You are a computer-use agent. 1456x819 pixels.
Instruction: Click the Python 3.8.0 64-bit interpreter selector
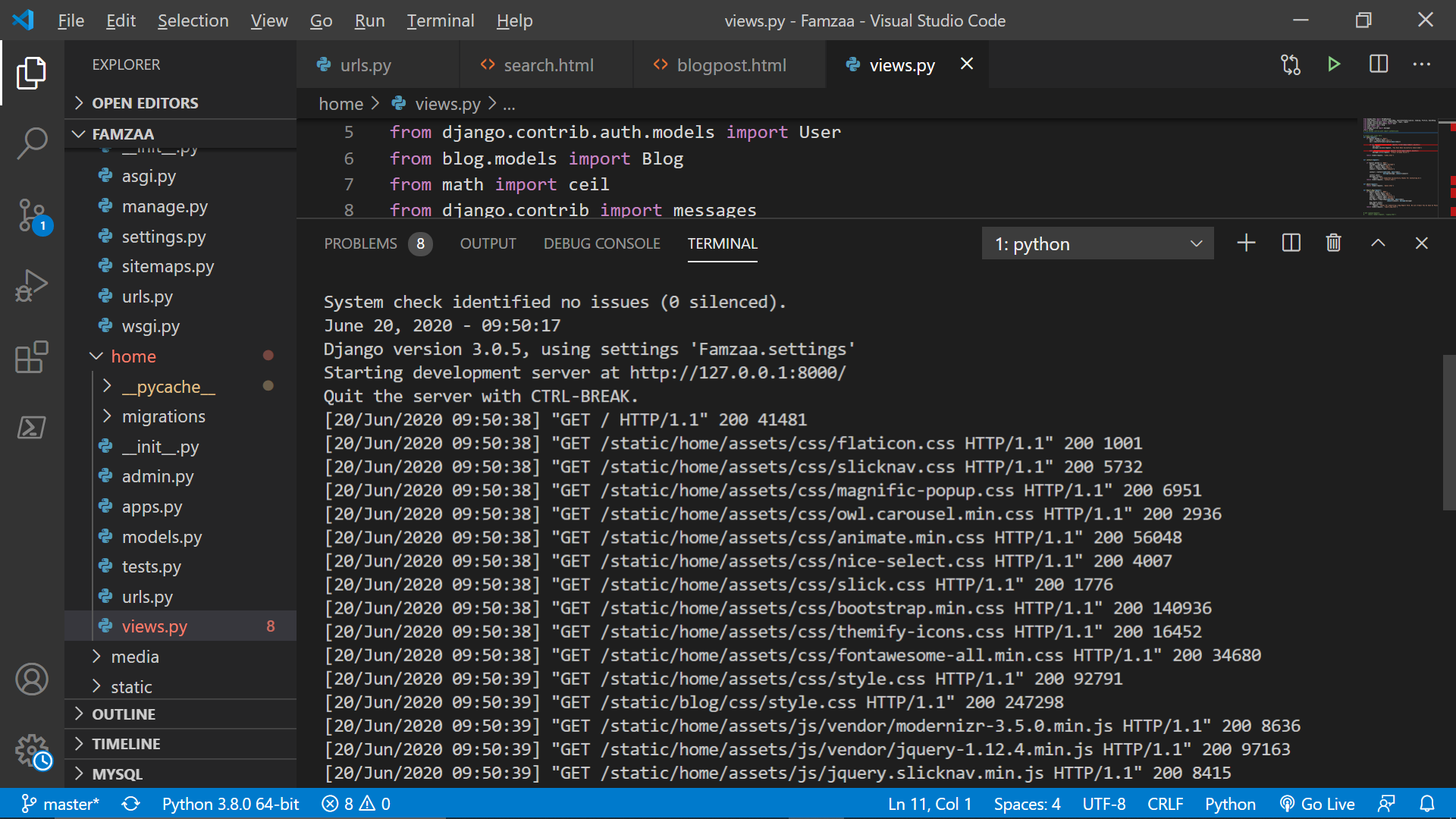click(231, 804)
